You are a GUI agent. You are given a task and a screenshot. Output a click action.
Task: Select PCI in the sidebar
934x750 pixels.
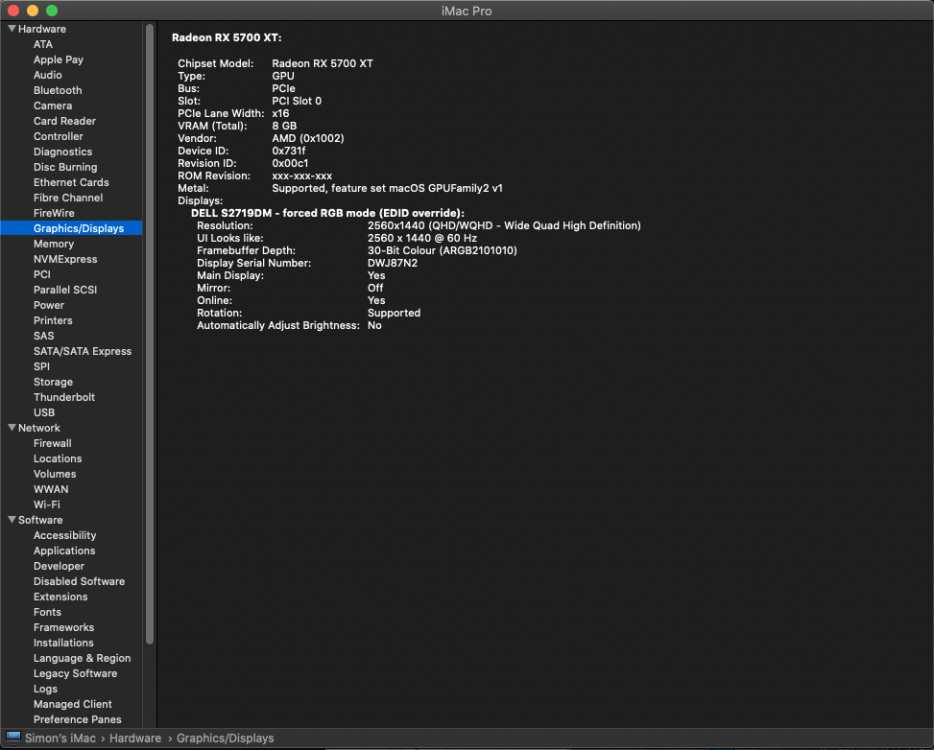point(42,275)
